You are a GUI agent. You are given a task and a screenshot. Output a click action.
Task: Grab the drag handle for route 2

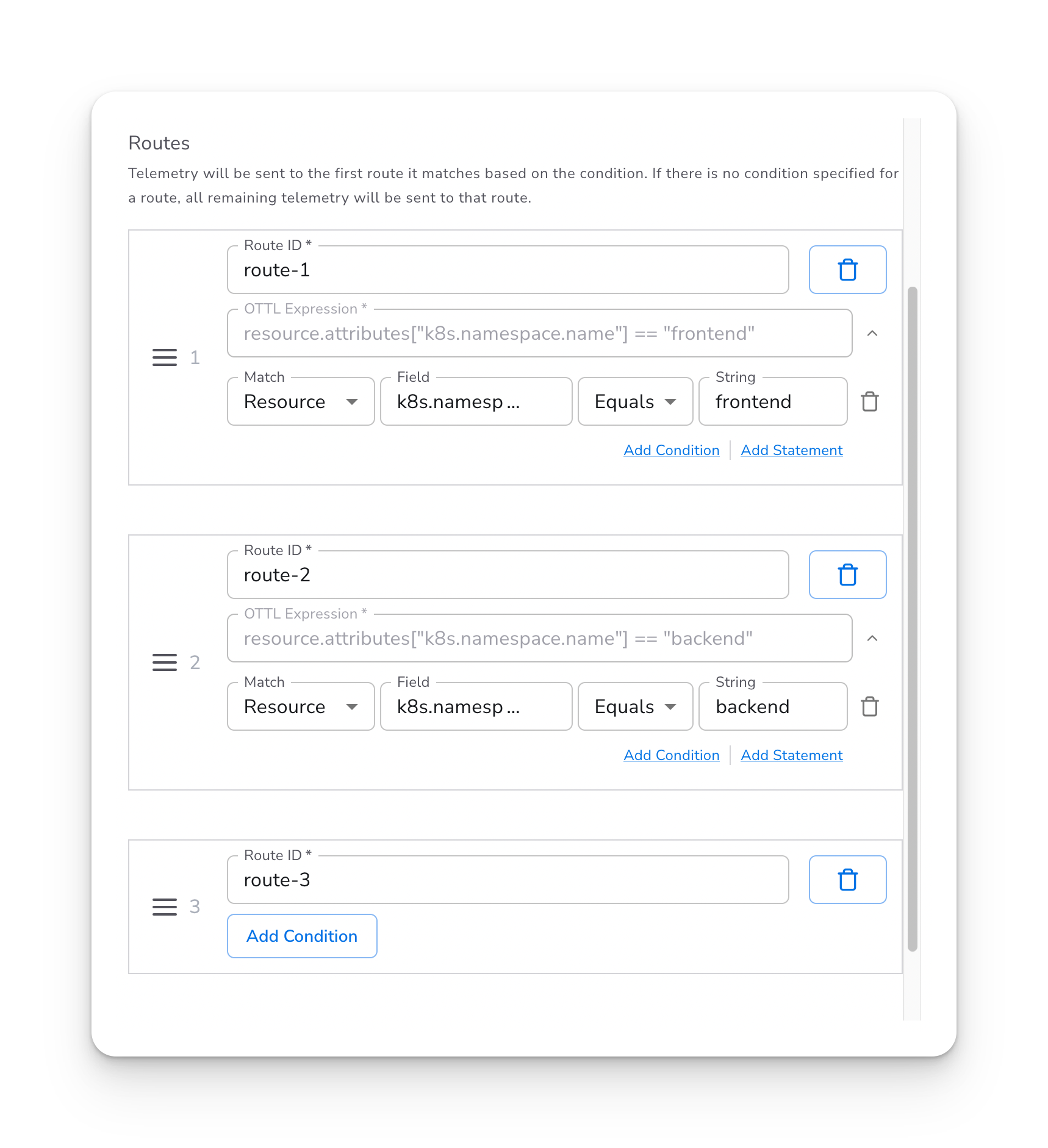[164, 662]
